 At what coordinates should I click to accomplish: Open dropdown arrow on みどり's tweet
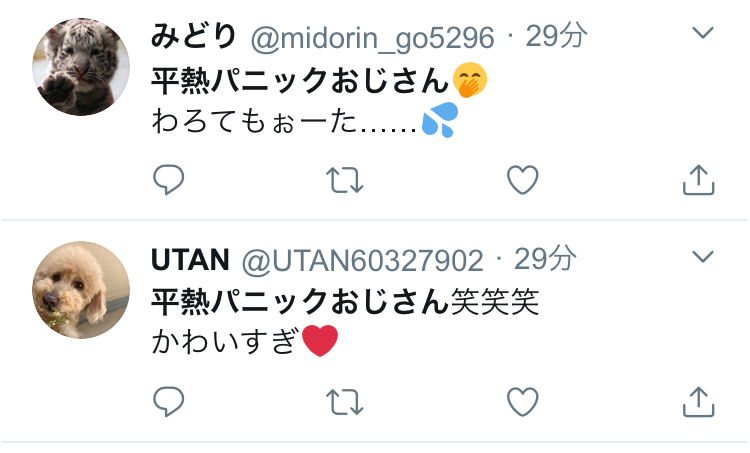703,33
